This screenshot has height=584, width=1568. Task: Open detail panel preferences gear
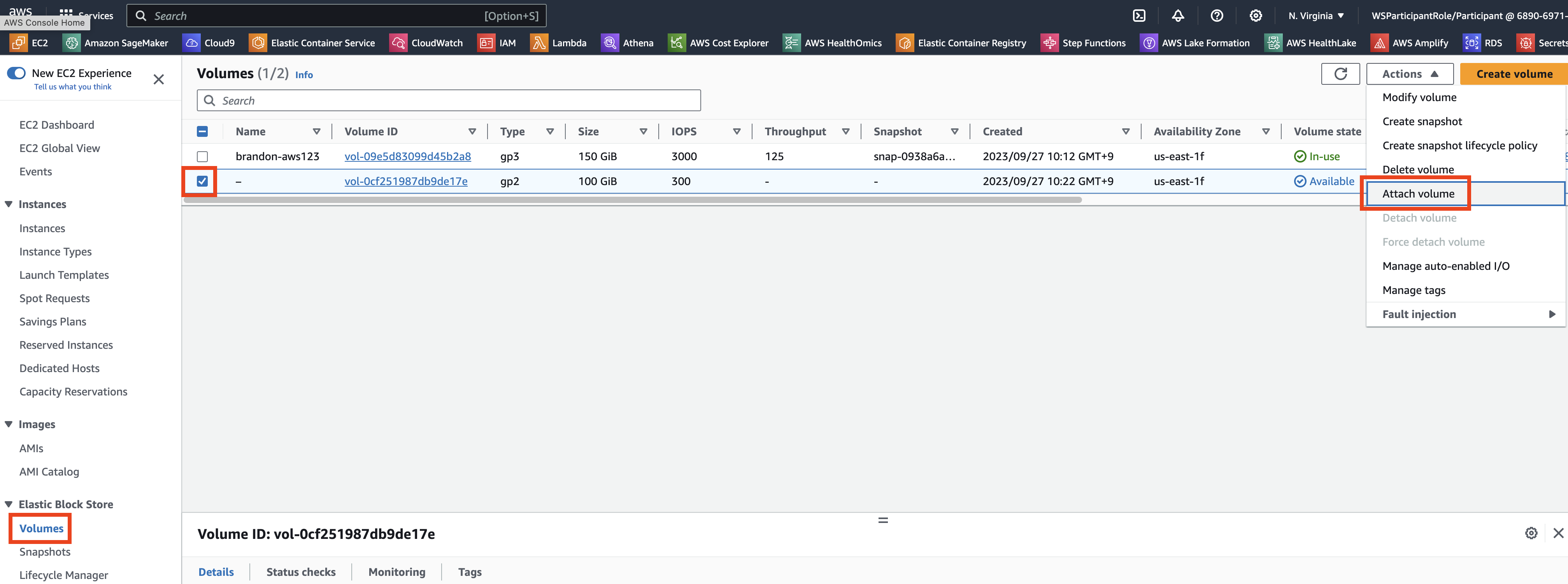click(x=1531, y=533)
